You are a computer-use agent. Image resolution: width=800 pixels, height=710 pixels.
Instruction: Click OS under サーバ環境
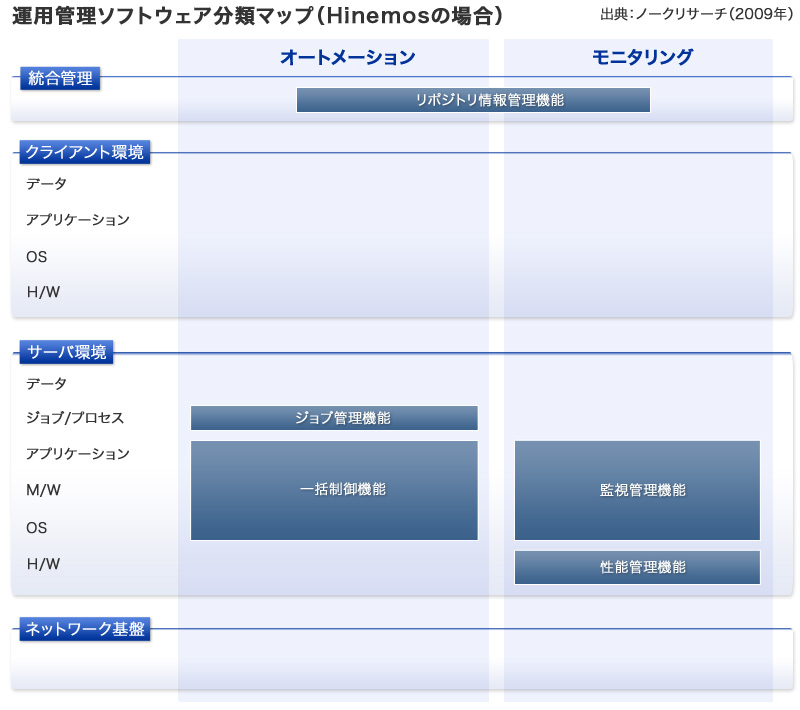(37, 527)
